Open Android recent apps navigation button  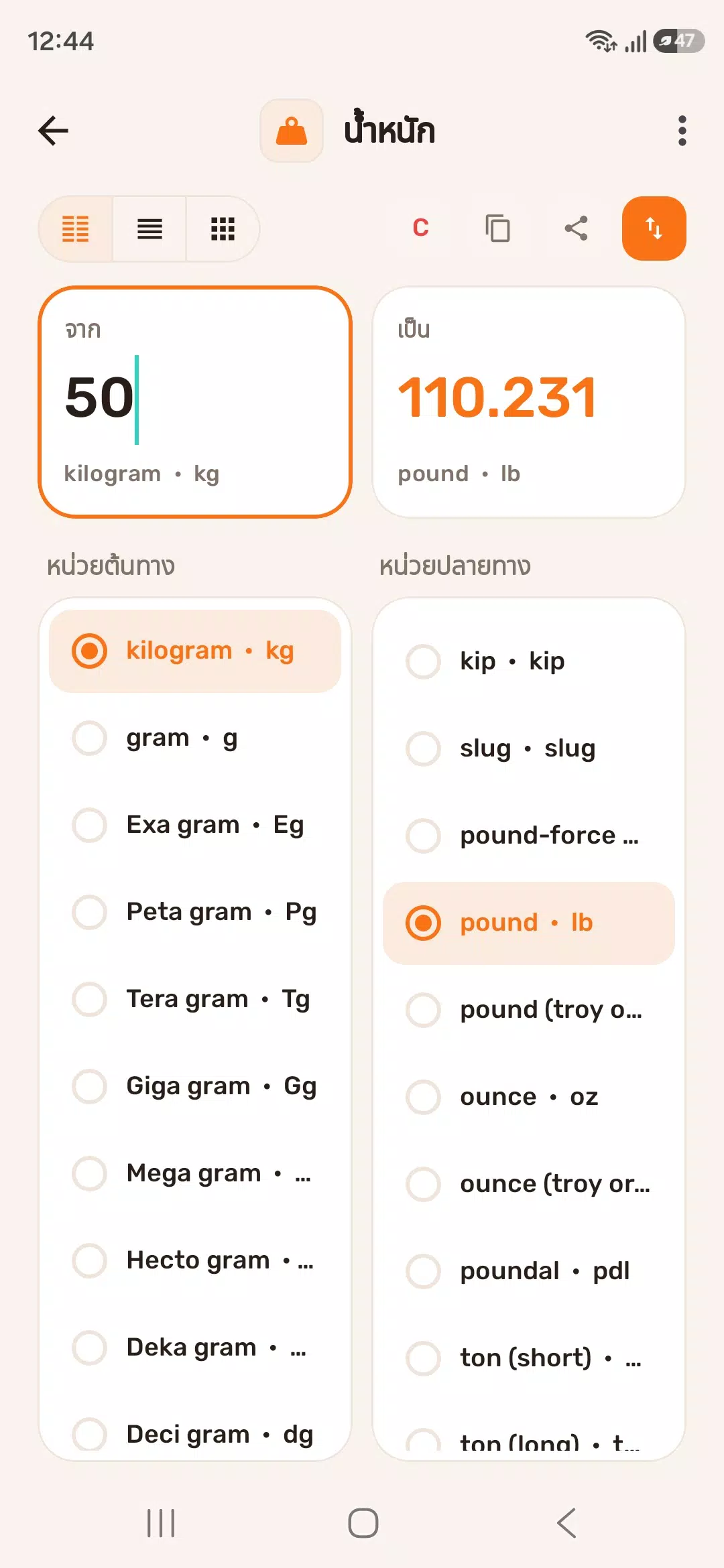point(161,1523)
